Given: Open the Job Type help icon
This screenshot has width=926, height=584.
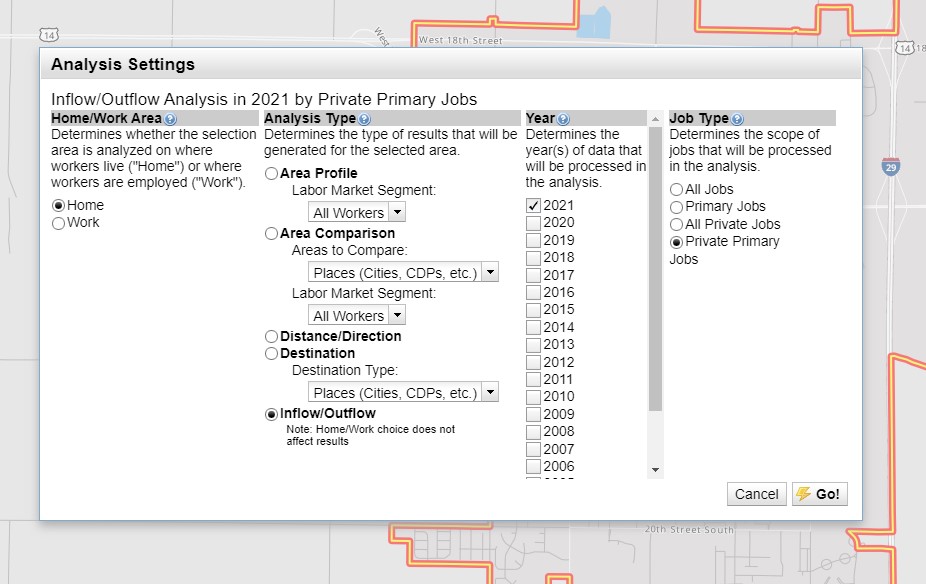Looking at the screenshot, I should (737, 119).
